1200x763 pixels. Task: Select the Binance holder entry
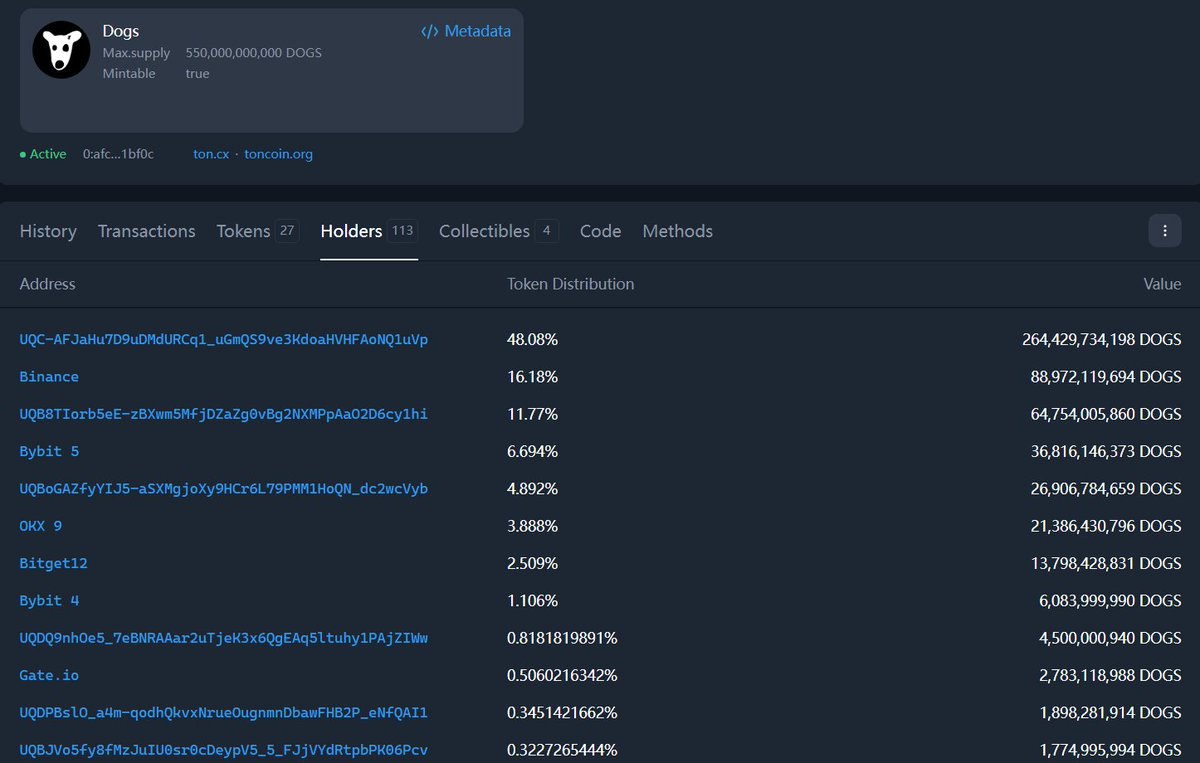pyautogui.click(x=49, y=377)
